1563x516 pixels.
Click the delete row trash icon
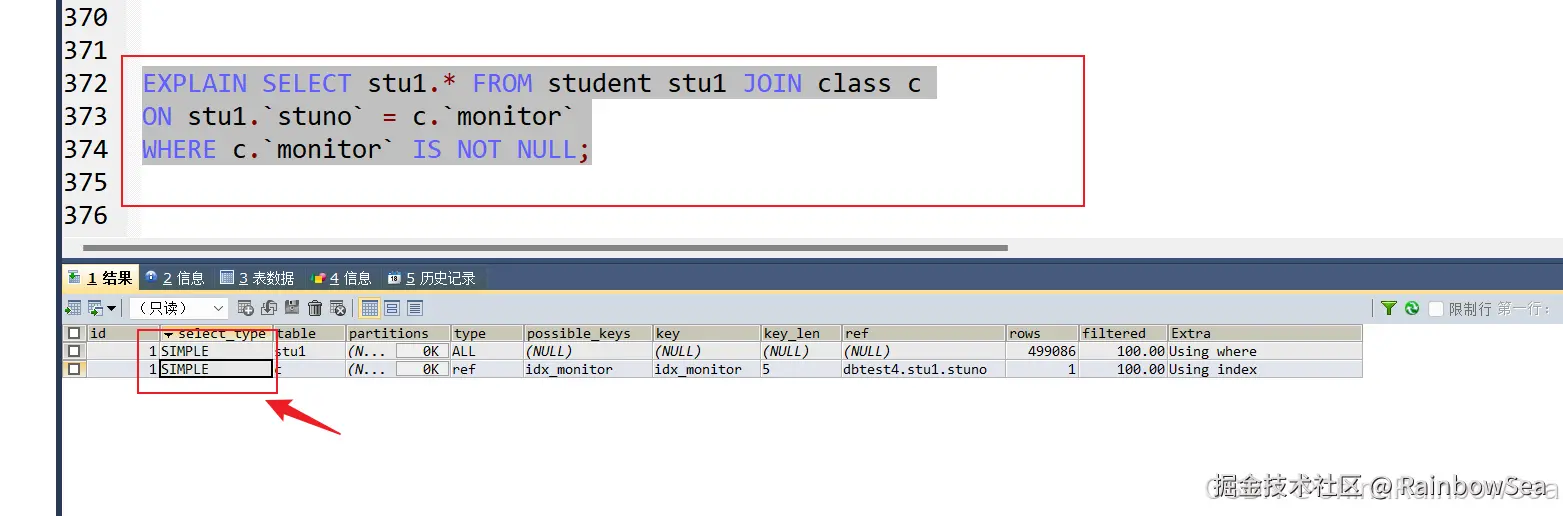[315, 308]
